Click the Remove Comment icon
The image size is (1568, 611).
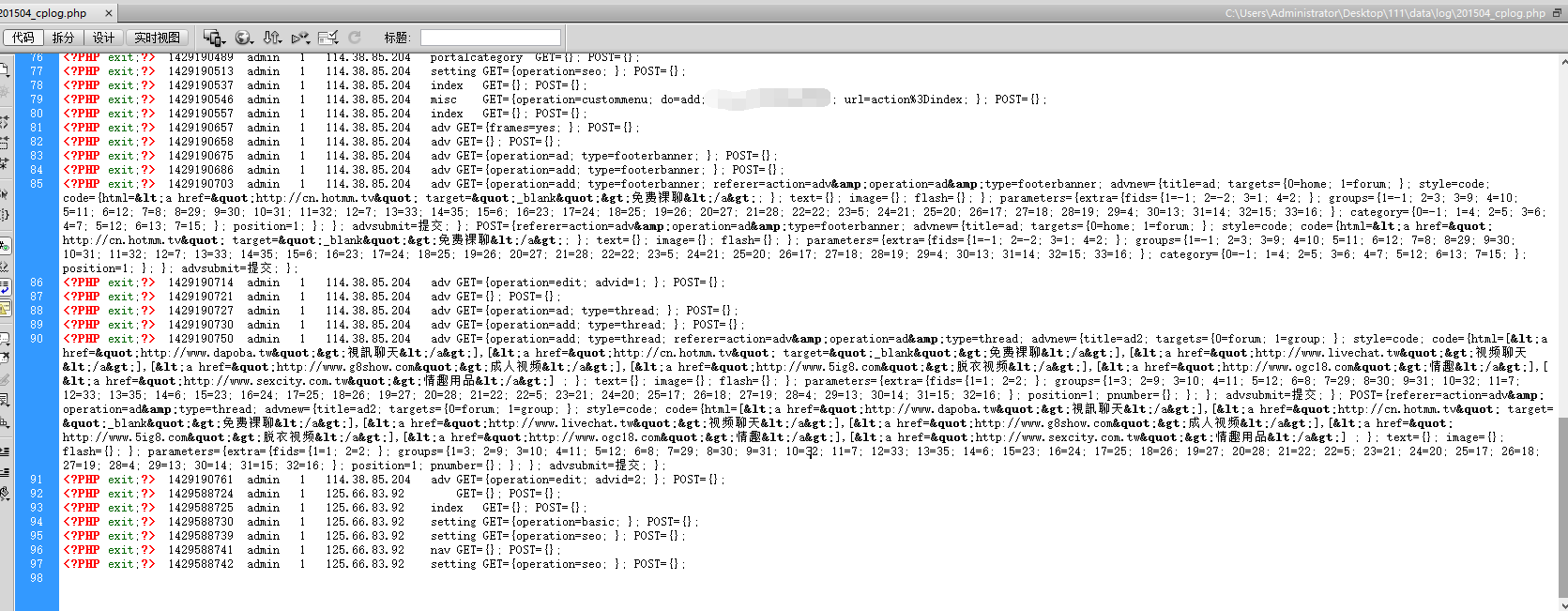(x=4, y=358)
